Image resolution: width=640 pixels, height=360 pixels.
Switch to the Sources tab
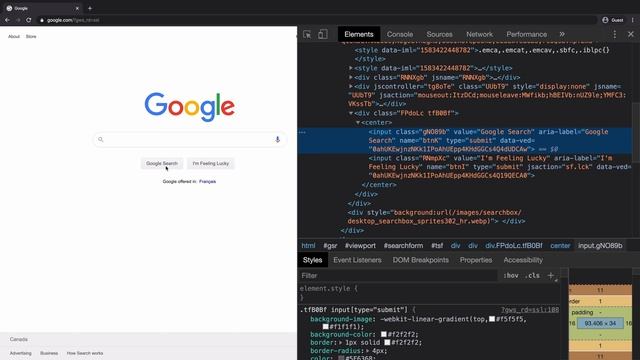coord(440,34)
